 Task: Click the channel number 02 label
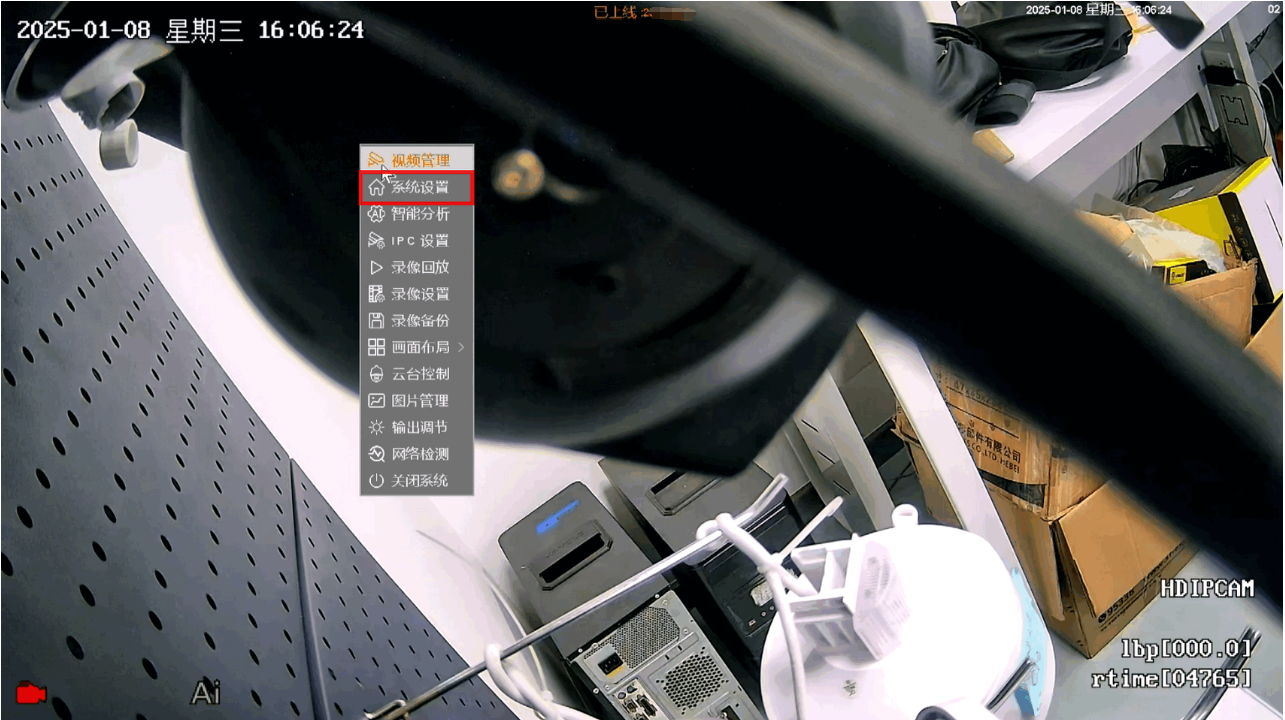pyautogui.click(x=1274, y=9)
